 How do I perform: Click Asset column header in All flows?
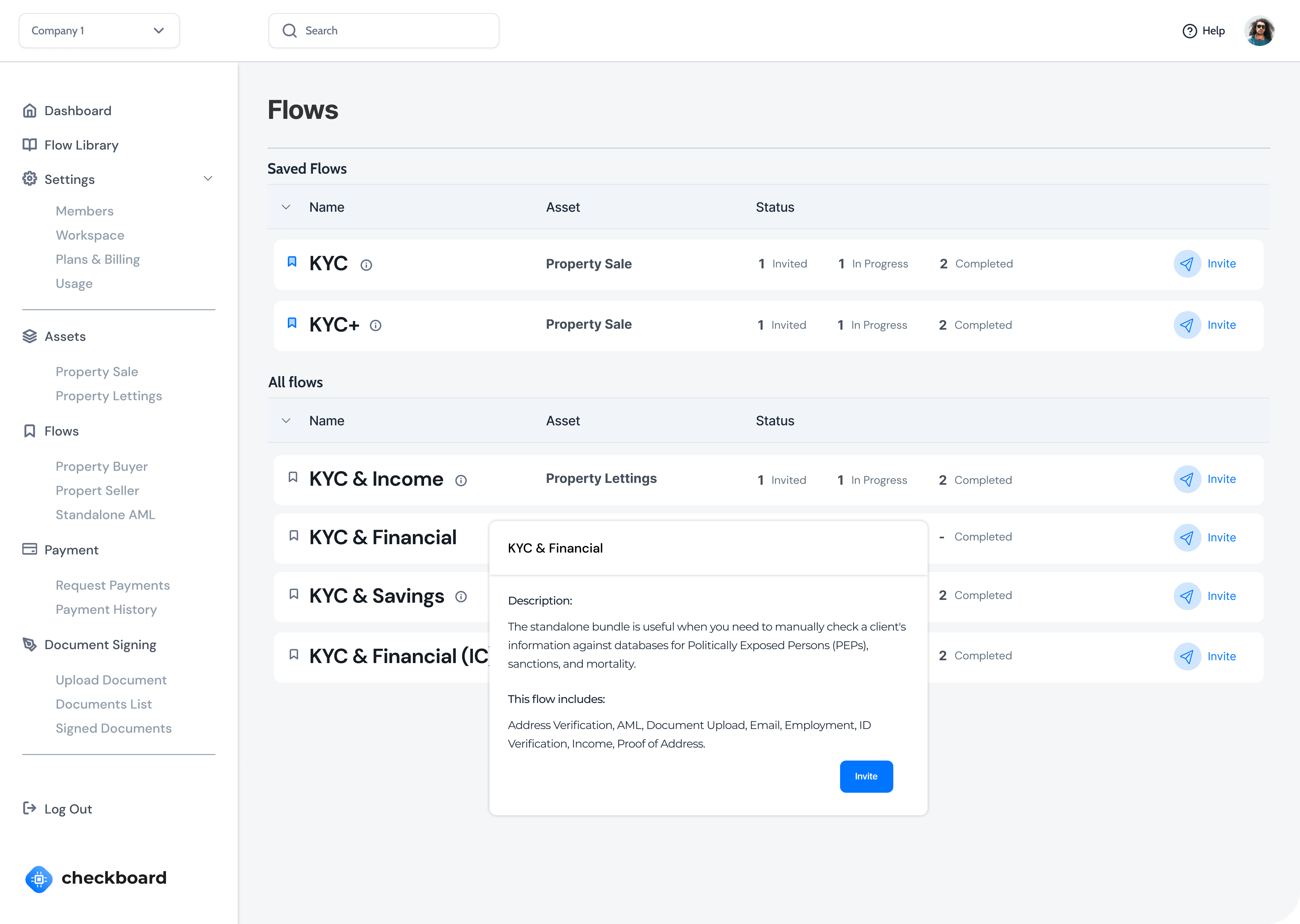[x=563, y=420]
